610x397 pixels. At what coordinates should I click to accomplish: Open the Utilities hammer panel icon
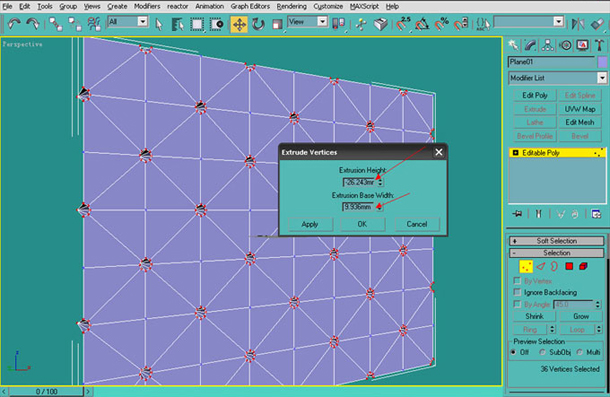(x=599, y=46)
